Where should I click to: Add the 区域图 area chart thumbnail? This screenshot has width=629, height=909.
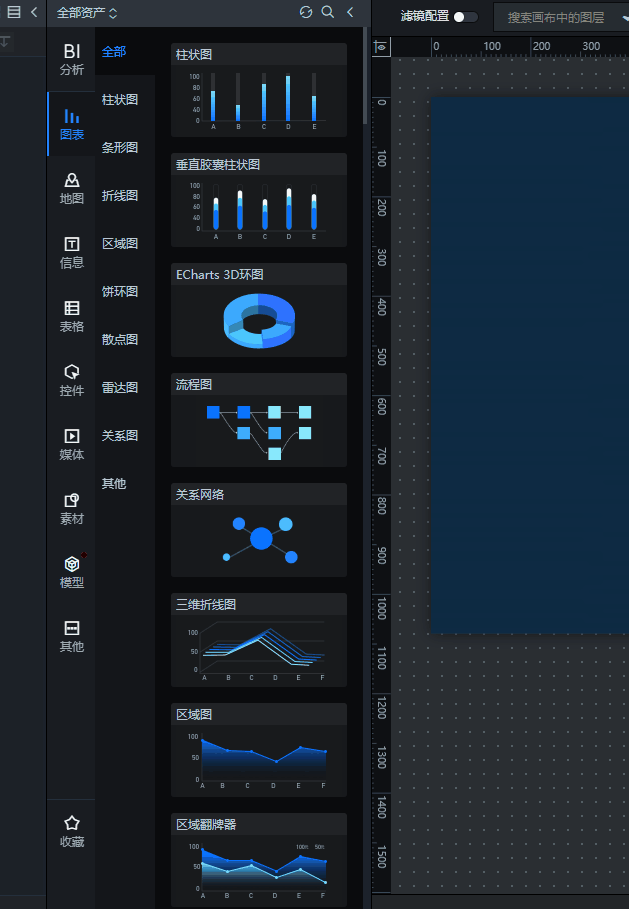click(x=259, y=750)
